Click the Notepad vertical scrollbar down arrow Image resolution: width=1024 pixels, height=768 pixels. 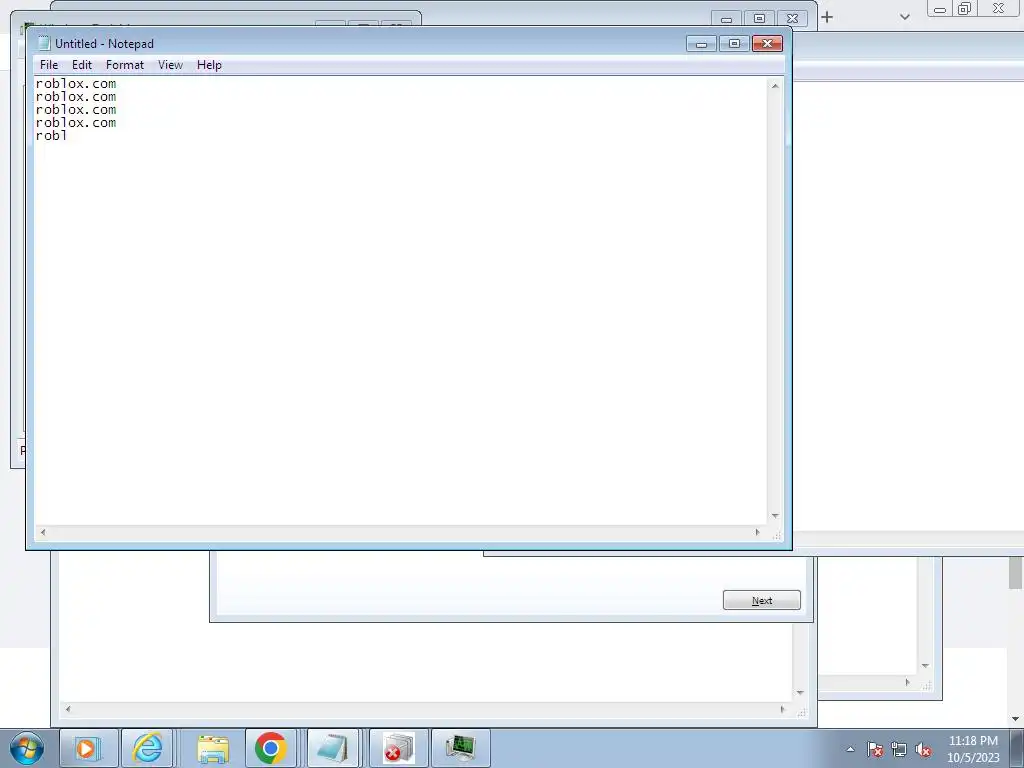pyautogui.click(x=775, y=516)
